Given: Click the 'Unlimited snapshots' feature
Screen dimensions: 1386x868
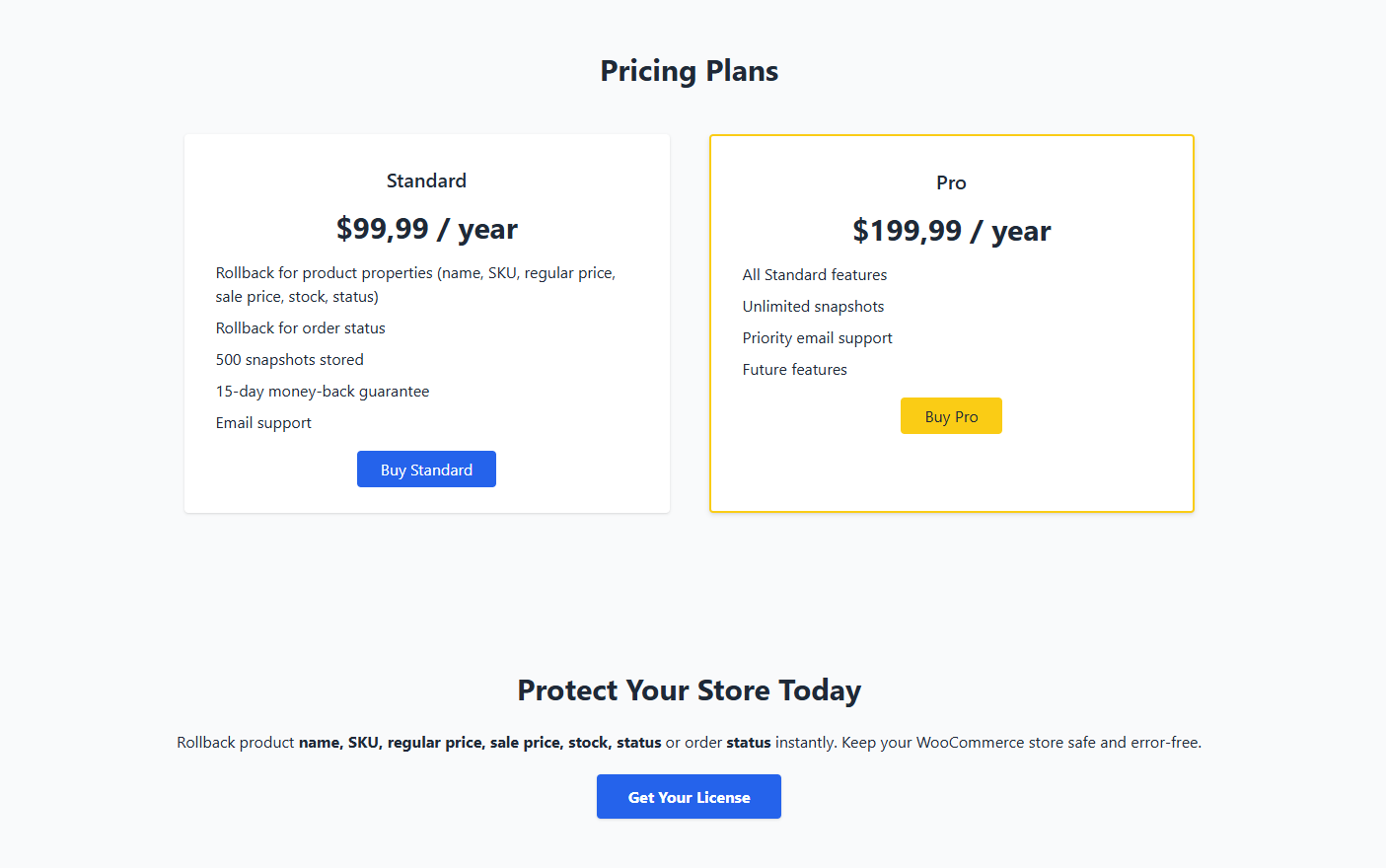Looking at the screenshot, I should (813, 307).
